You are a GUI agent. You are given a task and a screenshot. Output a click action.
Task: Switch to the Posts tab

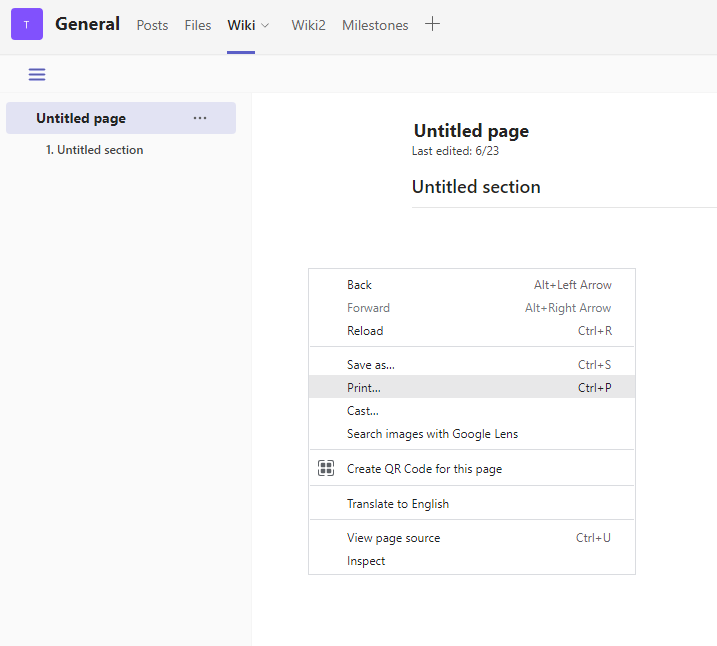coord(152,25)
